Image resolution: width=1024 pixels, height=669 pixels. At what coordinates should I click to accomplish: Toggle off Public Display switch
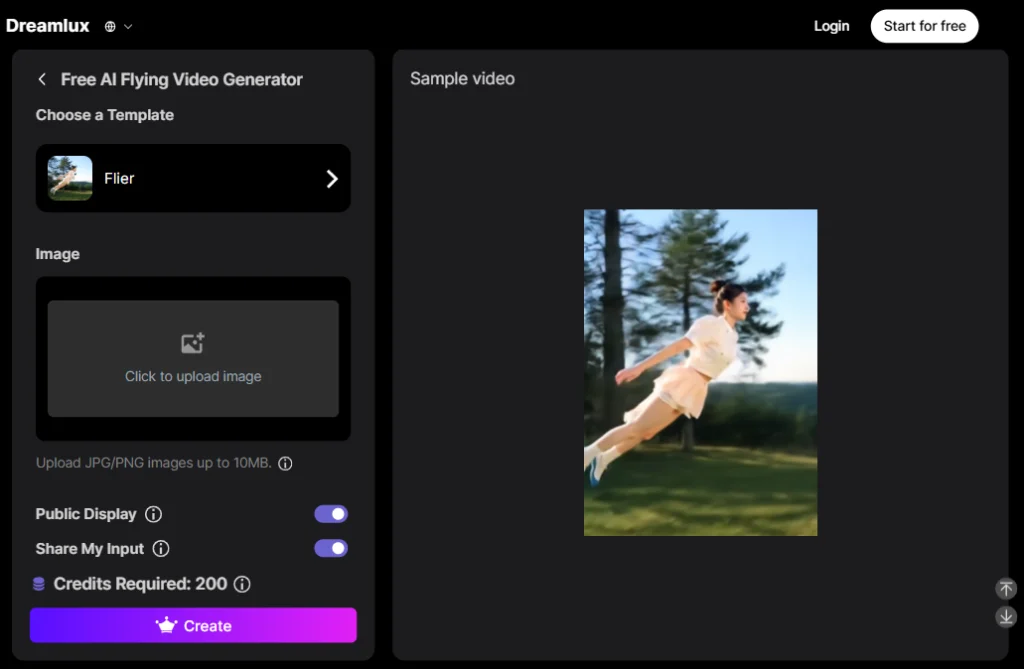coord(331,514)
